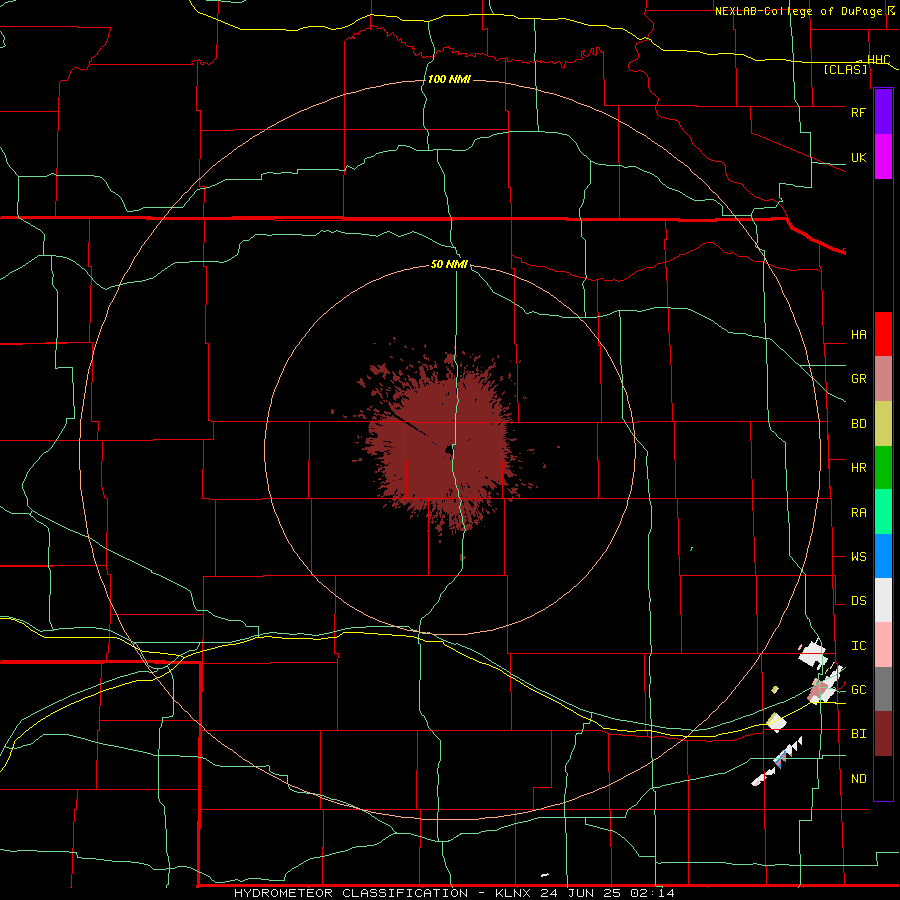
Task: Click the NEXLAB-College of DuPage header text
Action: [x=797, y=11]
